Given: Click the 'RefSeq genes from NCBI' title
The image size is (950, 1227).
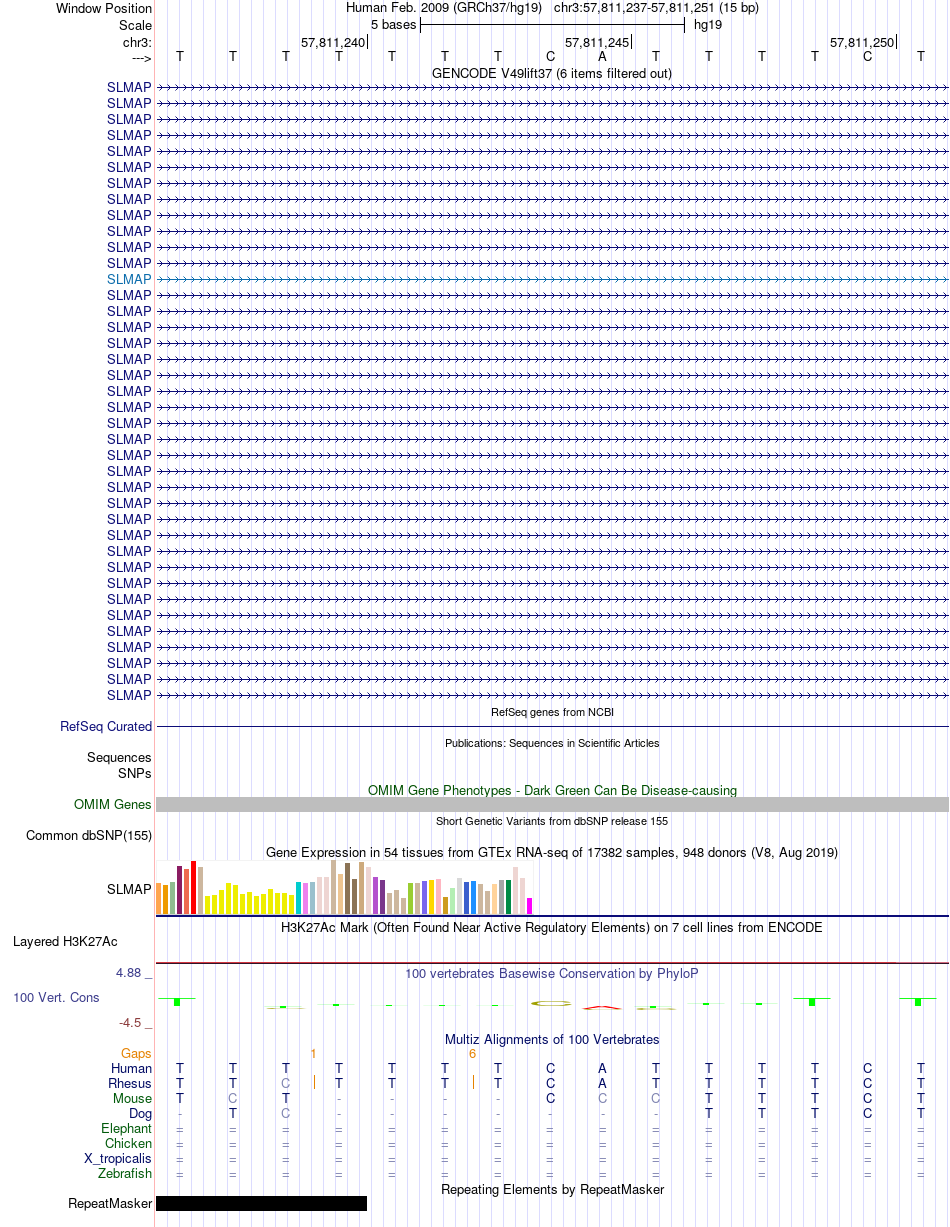Looking at the screenshot, I should [x=552, y=712].
